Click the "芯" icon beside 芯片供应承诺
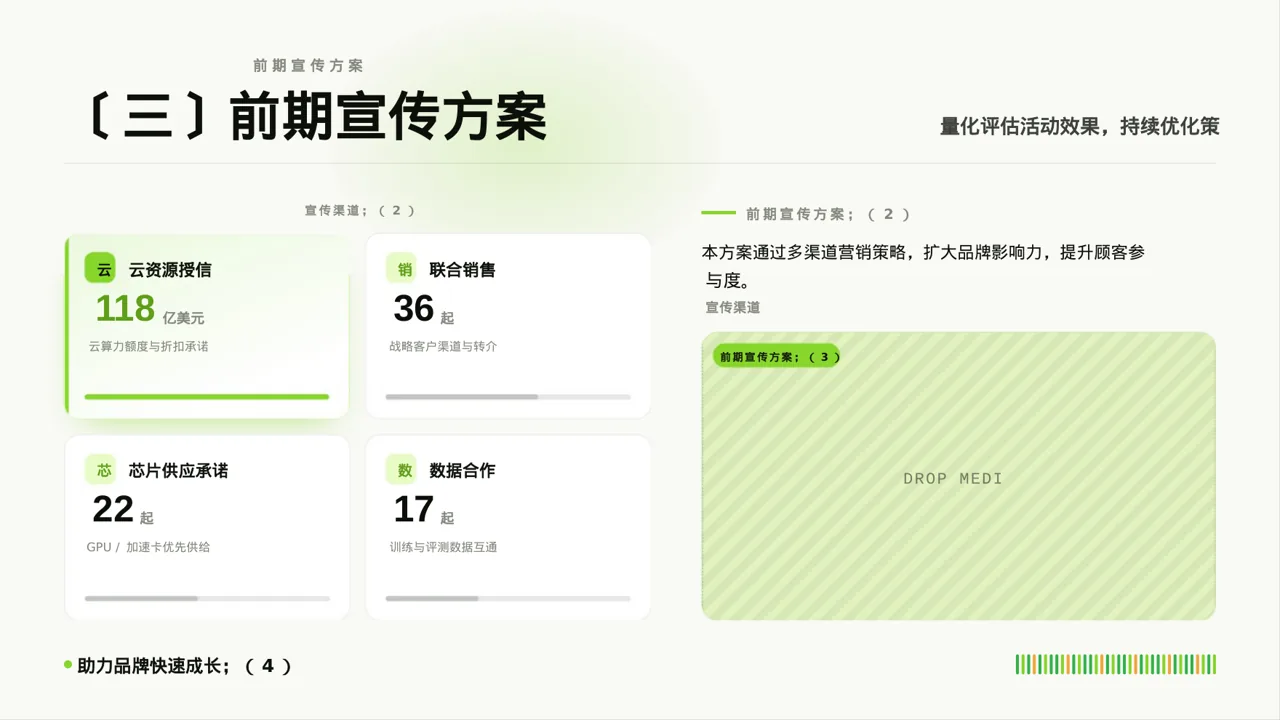 pos(101,470)
